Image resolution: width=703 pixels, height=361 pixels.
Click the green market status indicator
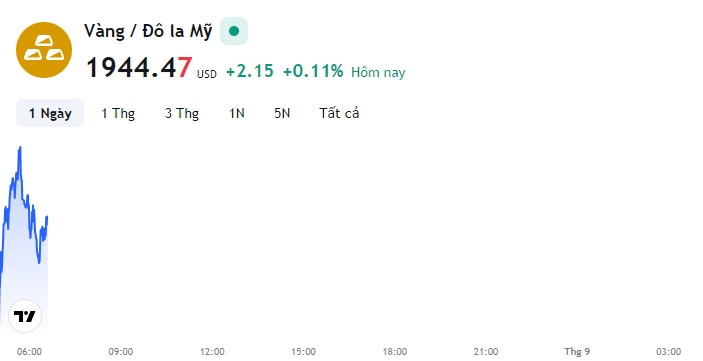tap(234, 31)
